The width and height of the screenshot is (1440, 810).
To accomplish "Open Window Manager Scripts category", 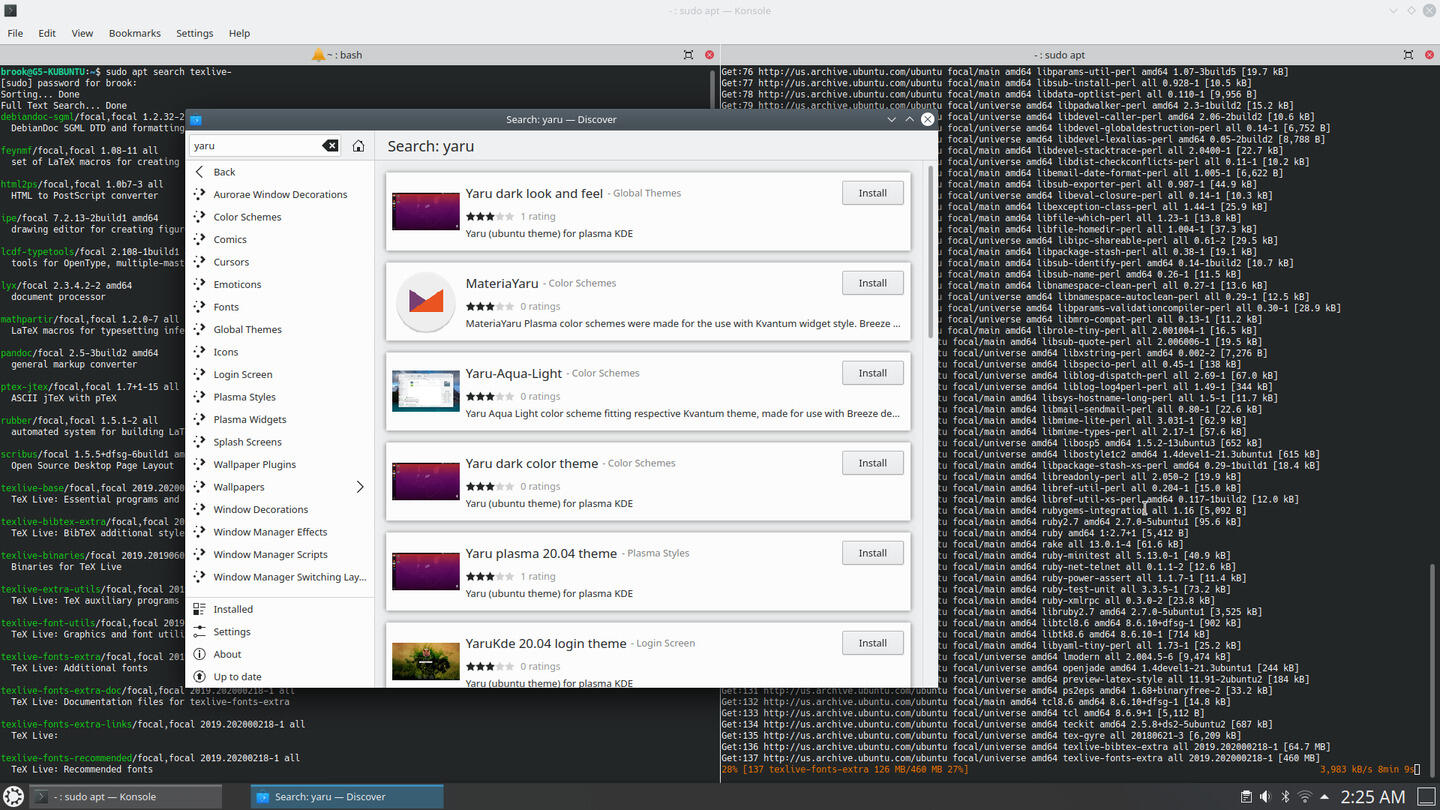I will (x=280, y=554).
